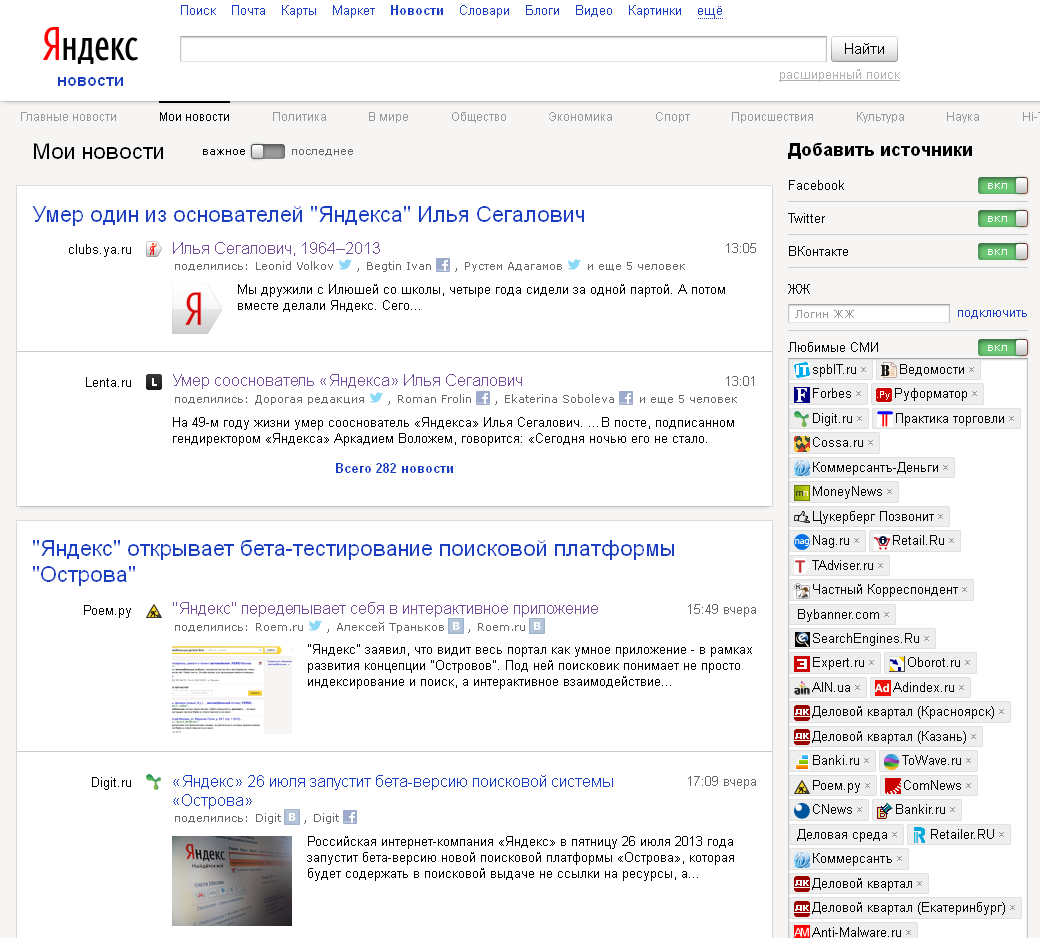This screenshot has height=938, width=1040.
Task: Click the Adindex.ru source tag
Action: (x=923, y=688)
